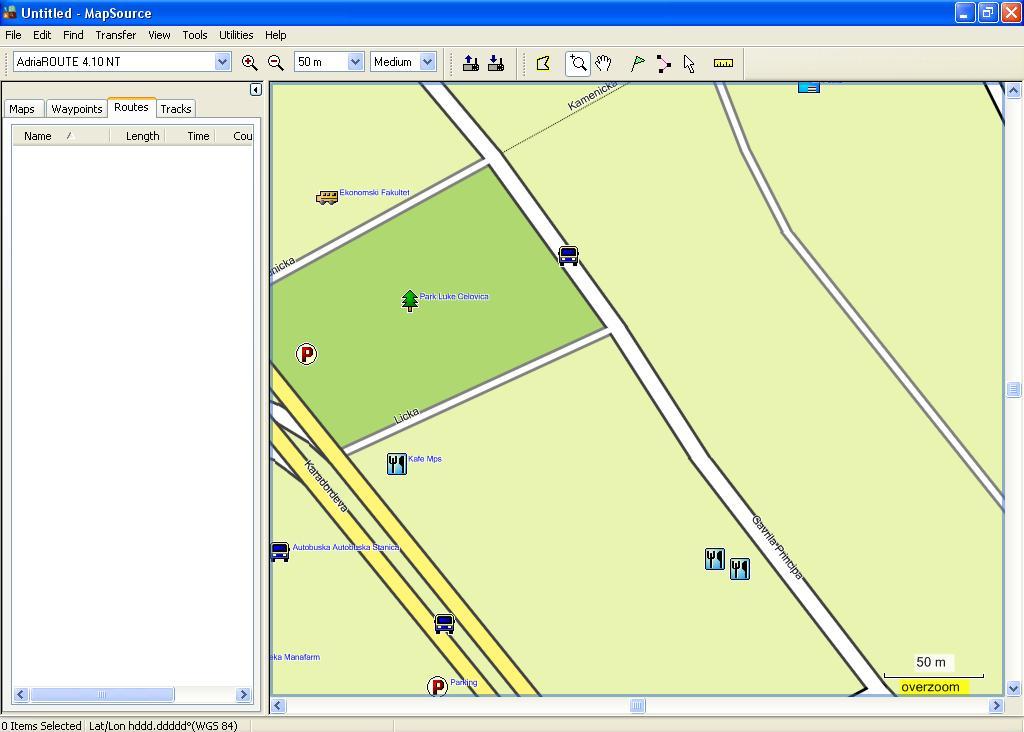The height and width of the screenshot is (732, 1024).
Task: Open the AdriaROUTE map product dropdown
Action: pos(222,62)
